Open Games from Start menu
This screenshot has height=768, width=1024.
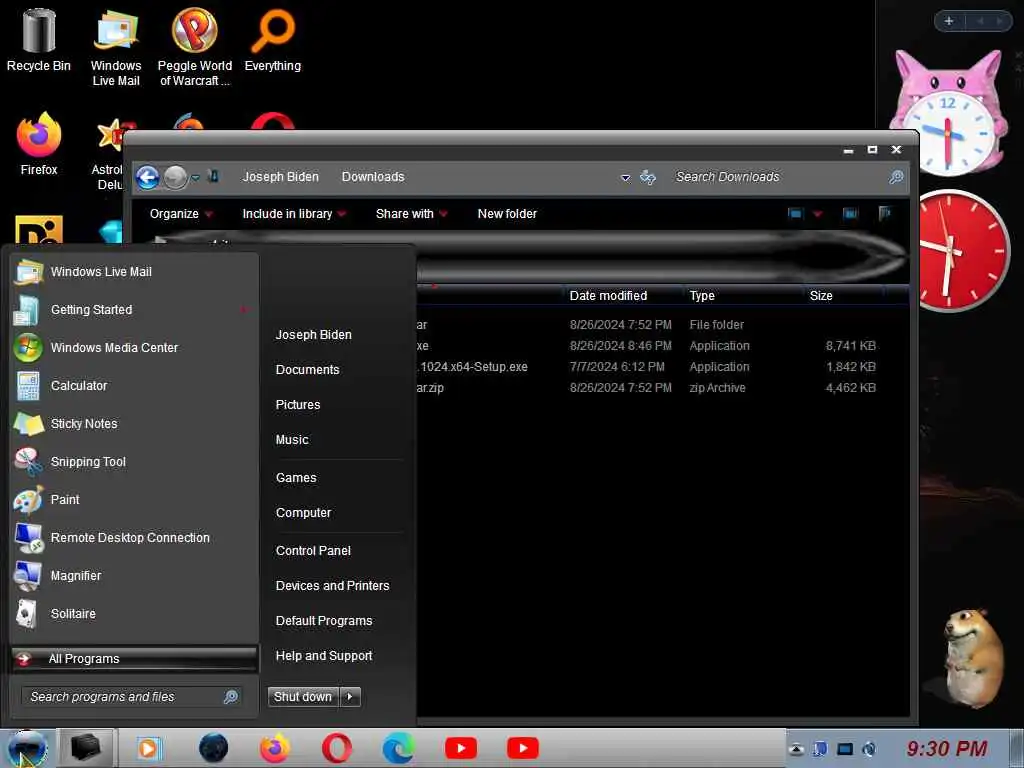296,477
